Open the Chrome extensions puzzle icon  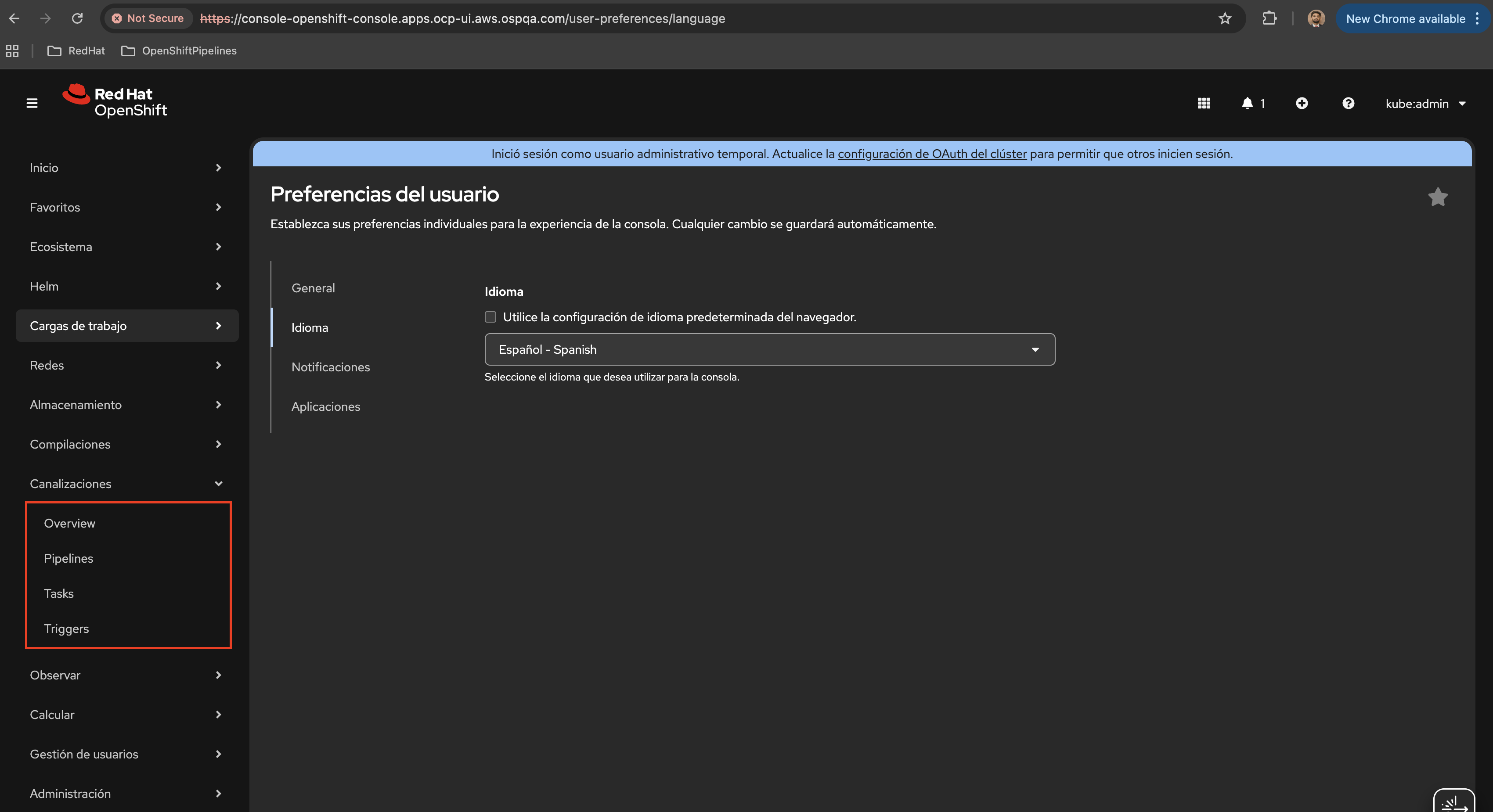(1269, 18)
